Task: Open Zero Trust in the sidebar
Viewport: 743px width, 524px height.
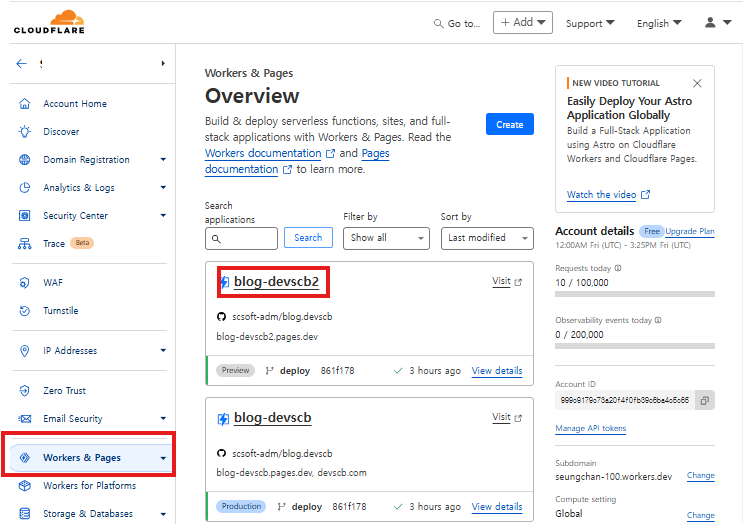Action: [x=64, y=391]
